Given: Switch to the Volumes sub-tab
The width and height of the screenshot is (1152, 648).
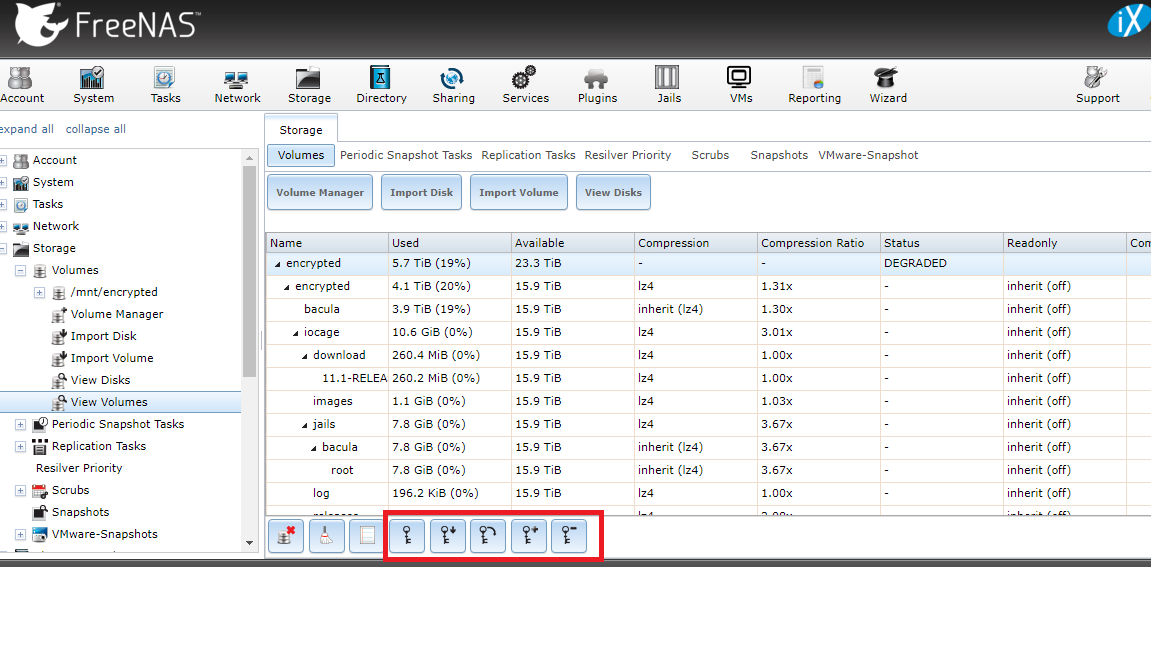Looking at the screenshot, I should point(300,155).
